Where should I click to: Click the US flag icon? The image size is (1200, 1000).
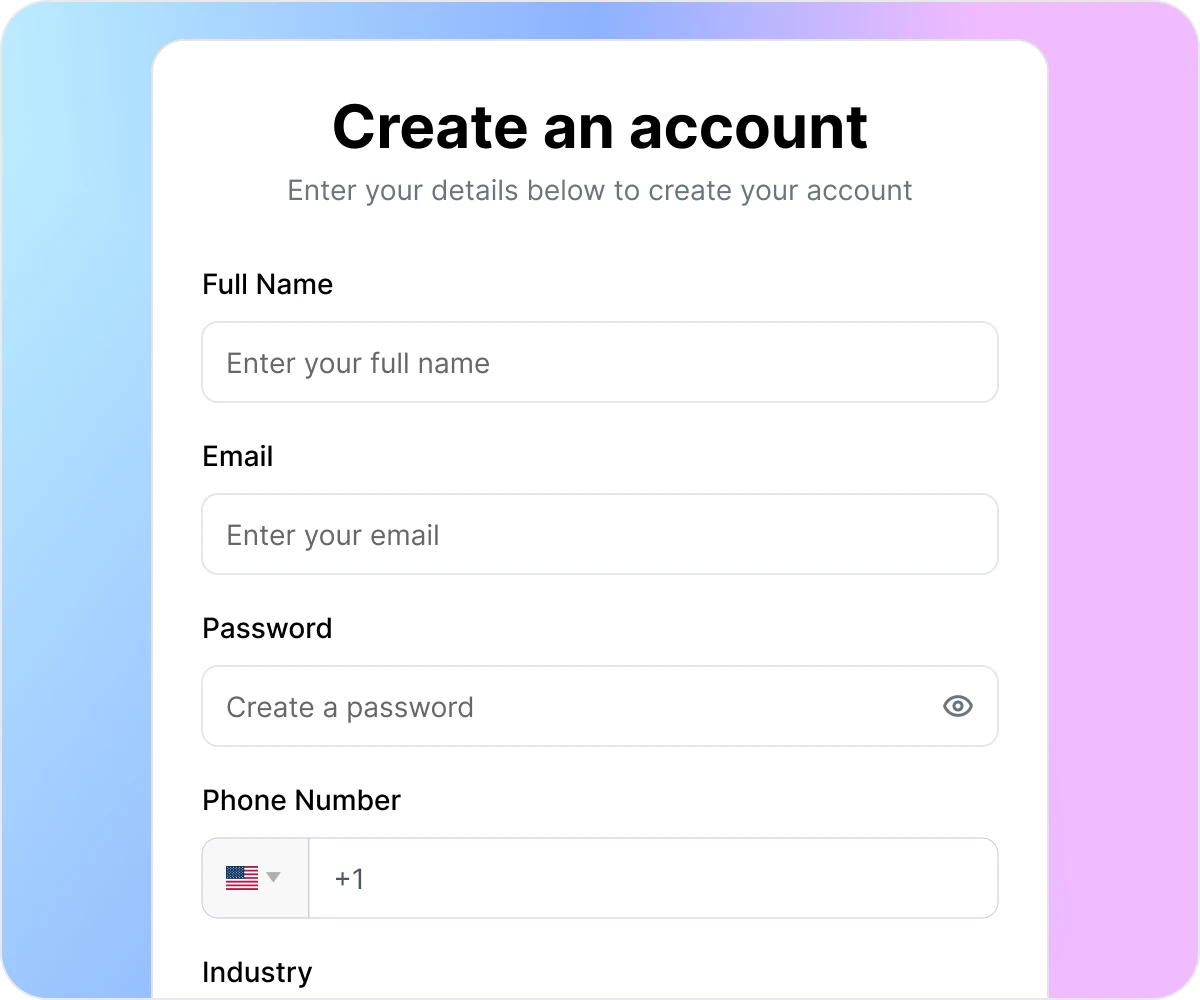(x=242, y=878)
